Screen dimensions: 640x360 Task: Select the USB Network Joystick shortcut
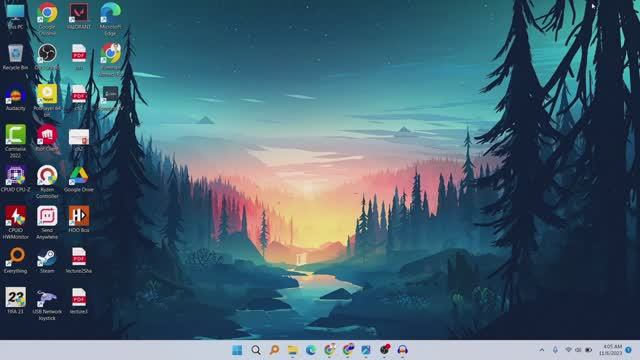47,304
